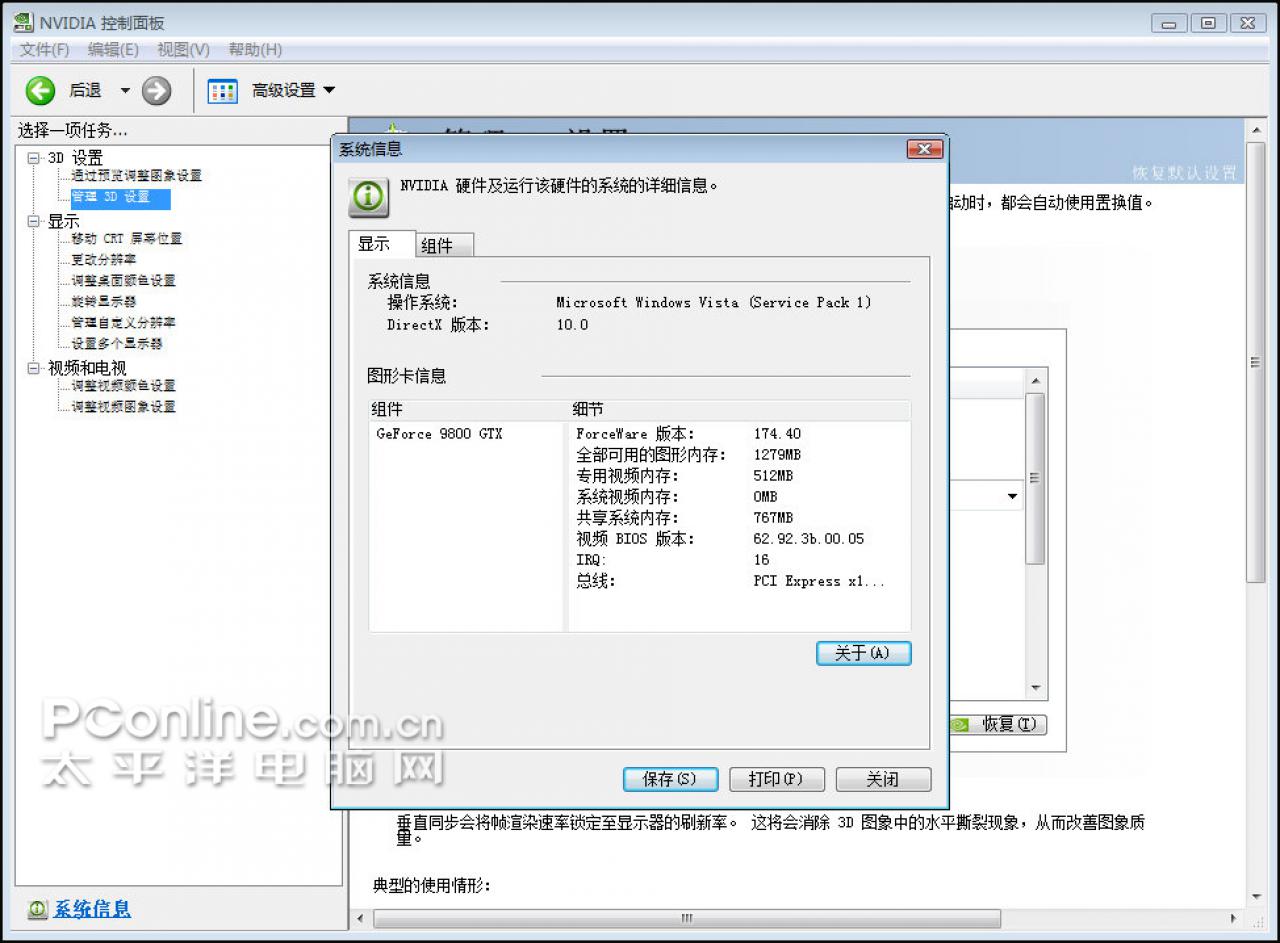Screen dimensions: 1280x943
Task: Switch to the 组件 tab
Action: 437,245
